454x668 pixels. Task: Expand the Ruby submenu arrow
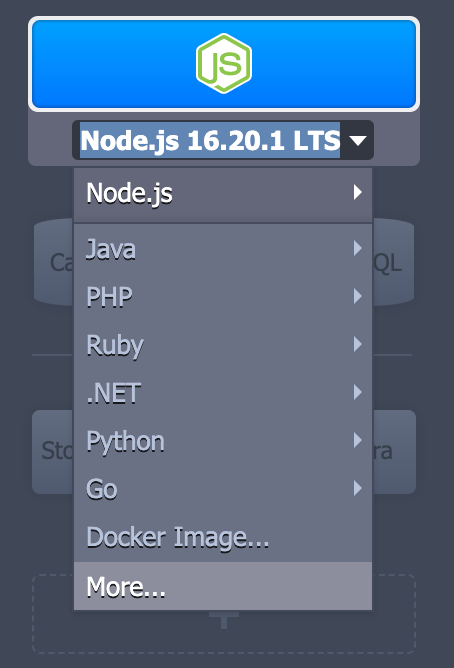click(x=358, y=344)
